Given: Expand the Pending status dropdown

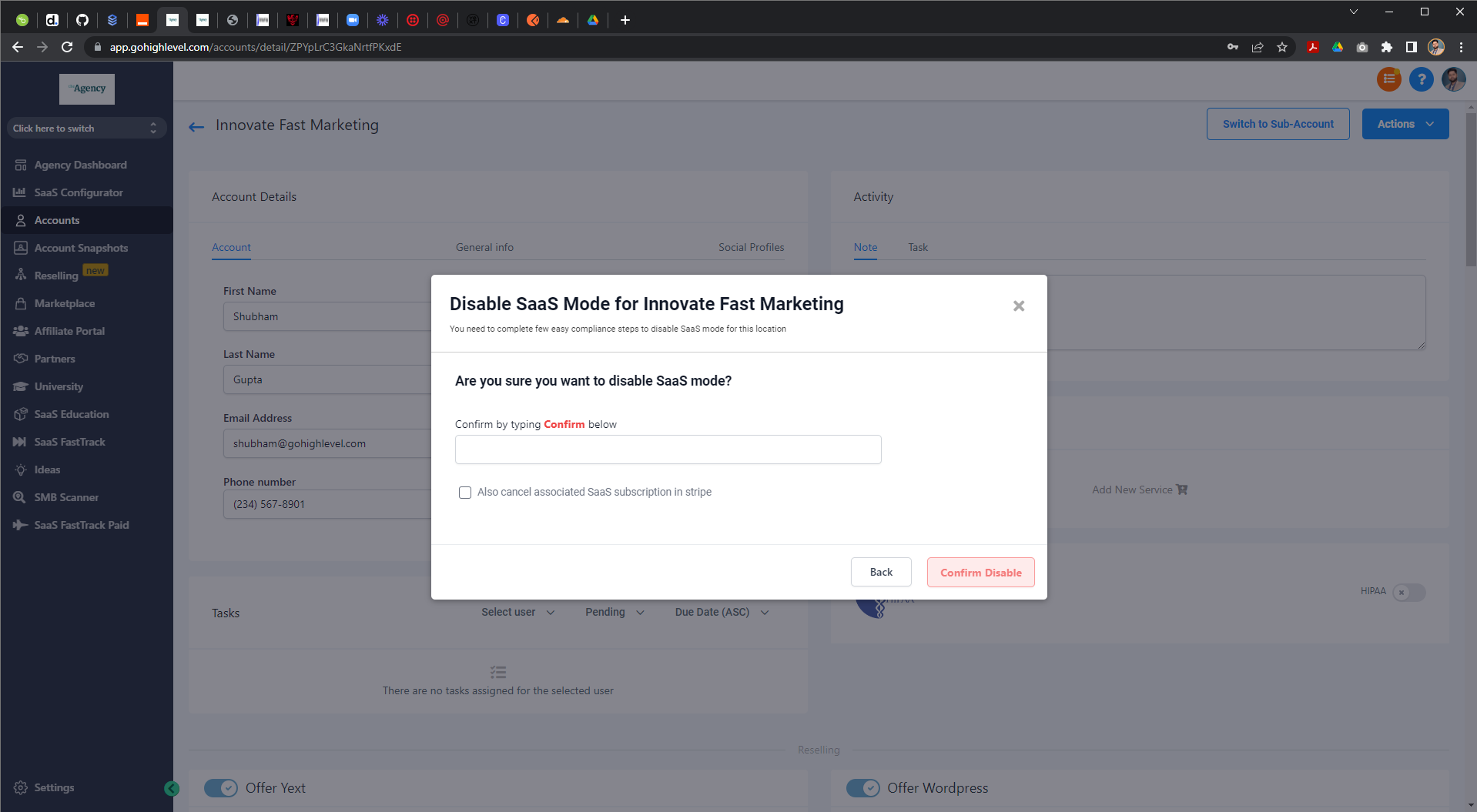Looking at the screenshot, I should coord(615,612).
